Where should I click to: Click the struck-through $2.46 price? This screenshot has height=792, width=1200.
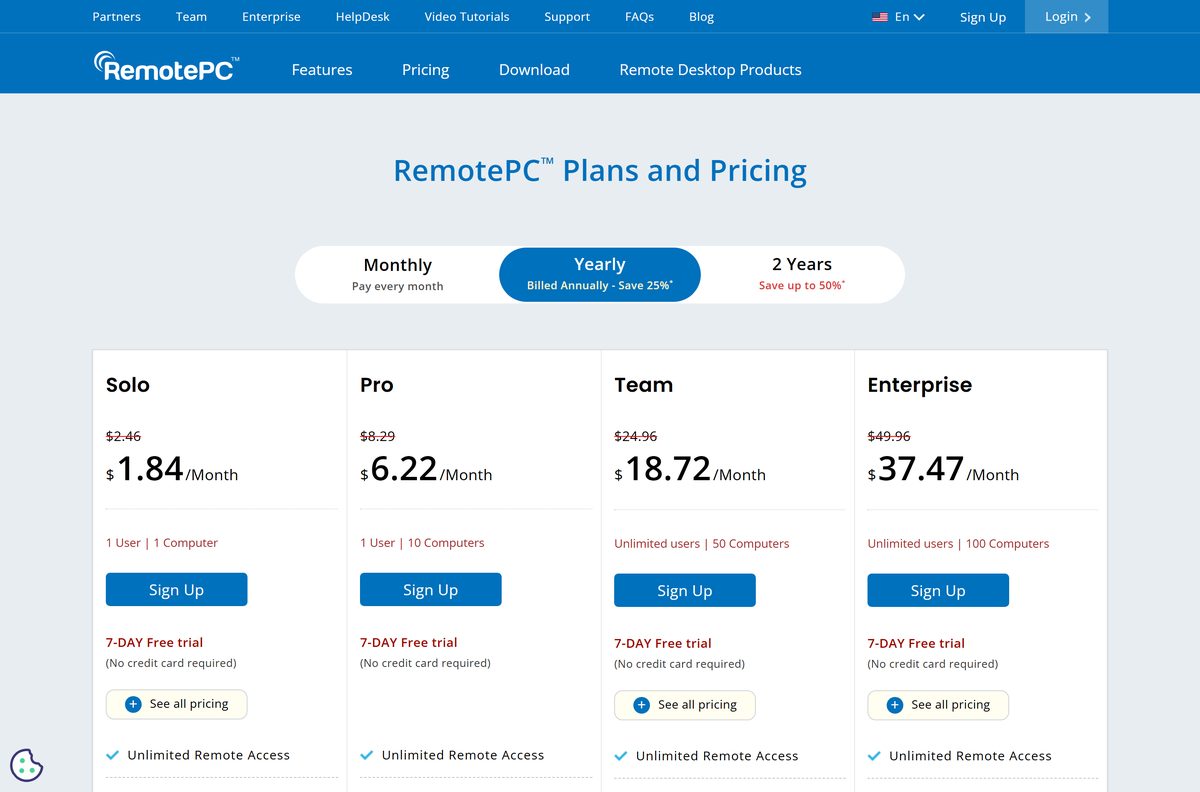pyautogui.click(x=123, y=436)
